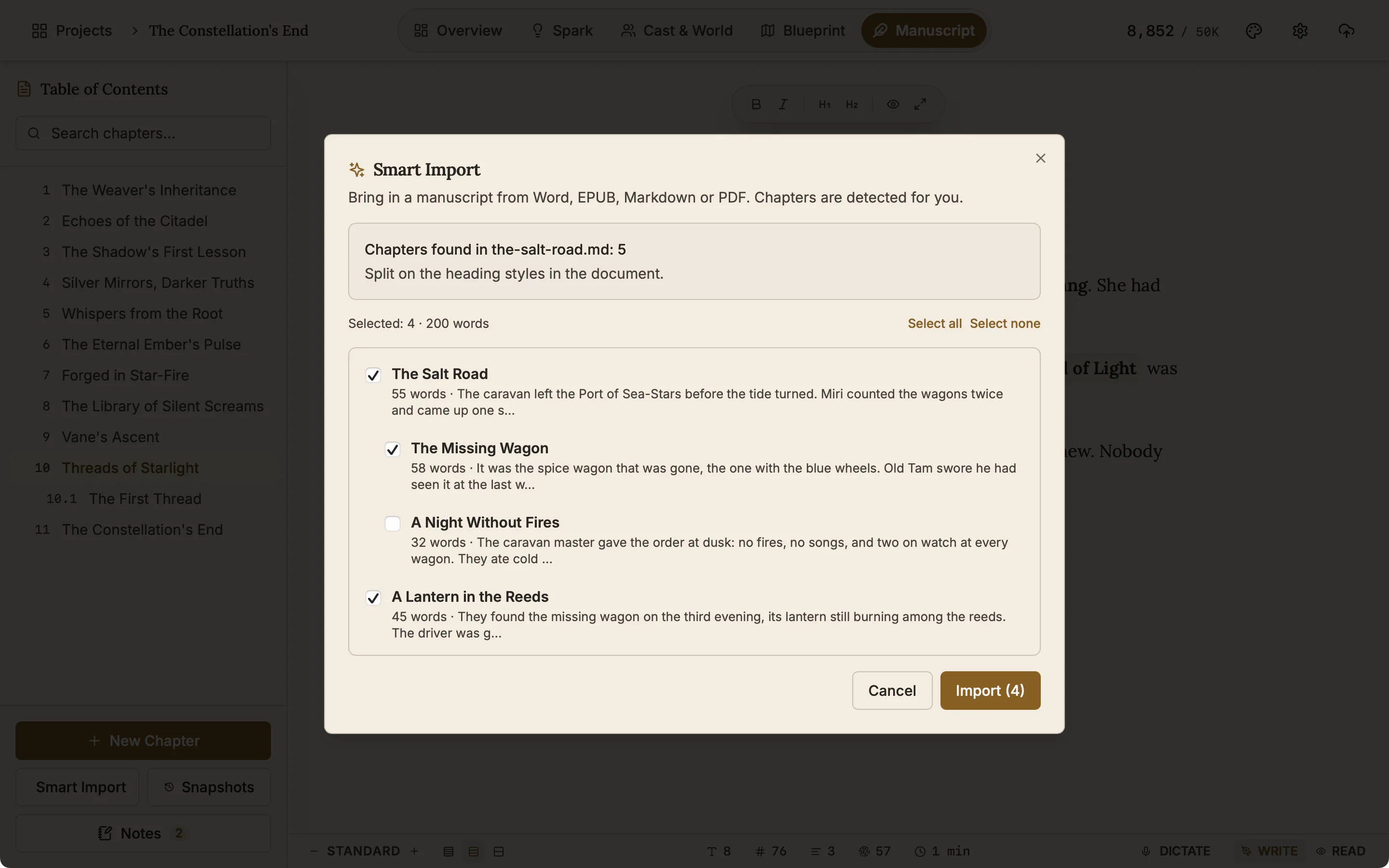Go back to Projects
The width and height of the screenshot is (1389, 868).
tap(72, 30)
